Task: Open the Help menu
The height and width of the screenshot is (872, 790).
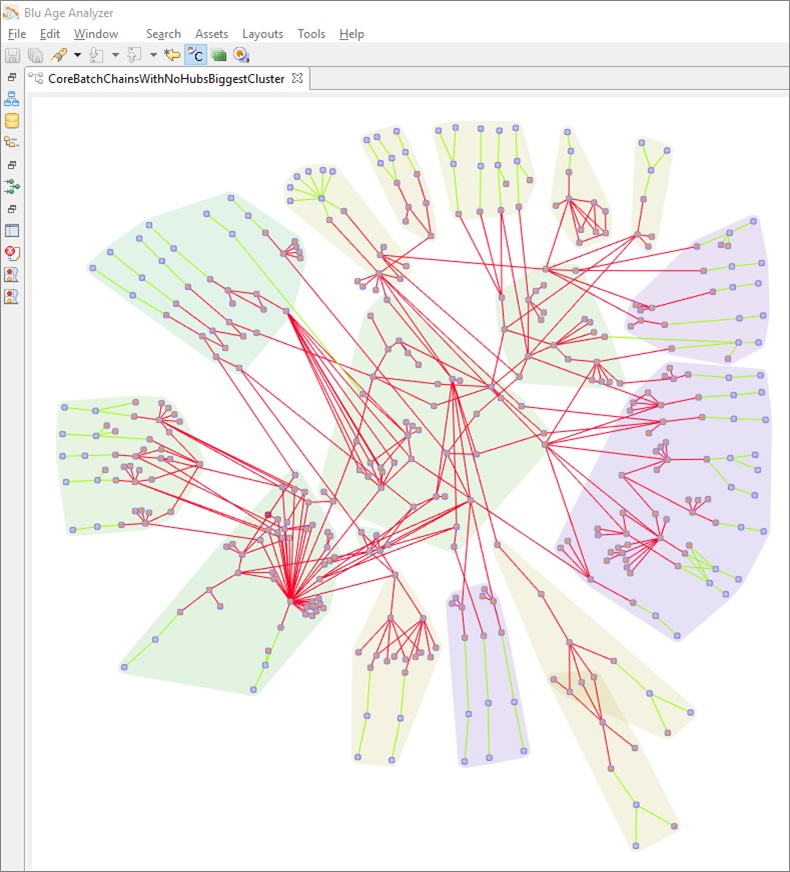Action: (351, 34)
